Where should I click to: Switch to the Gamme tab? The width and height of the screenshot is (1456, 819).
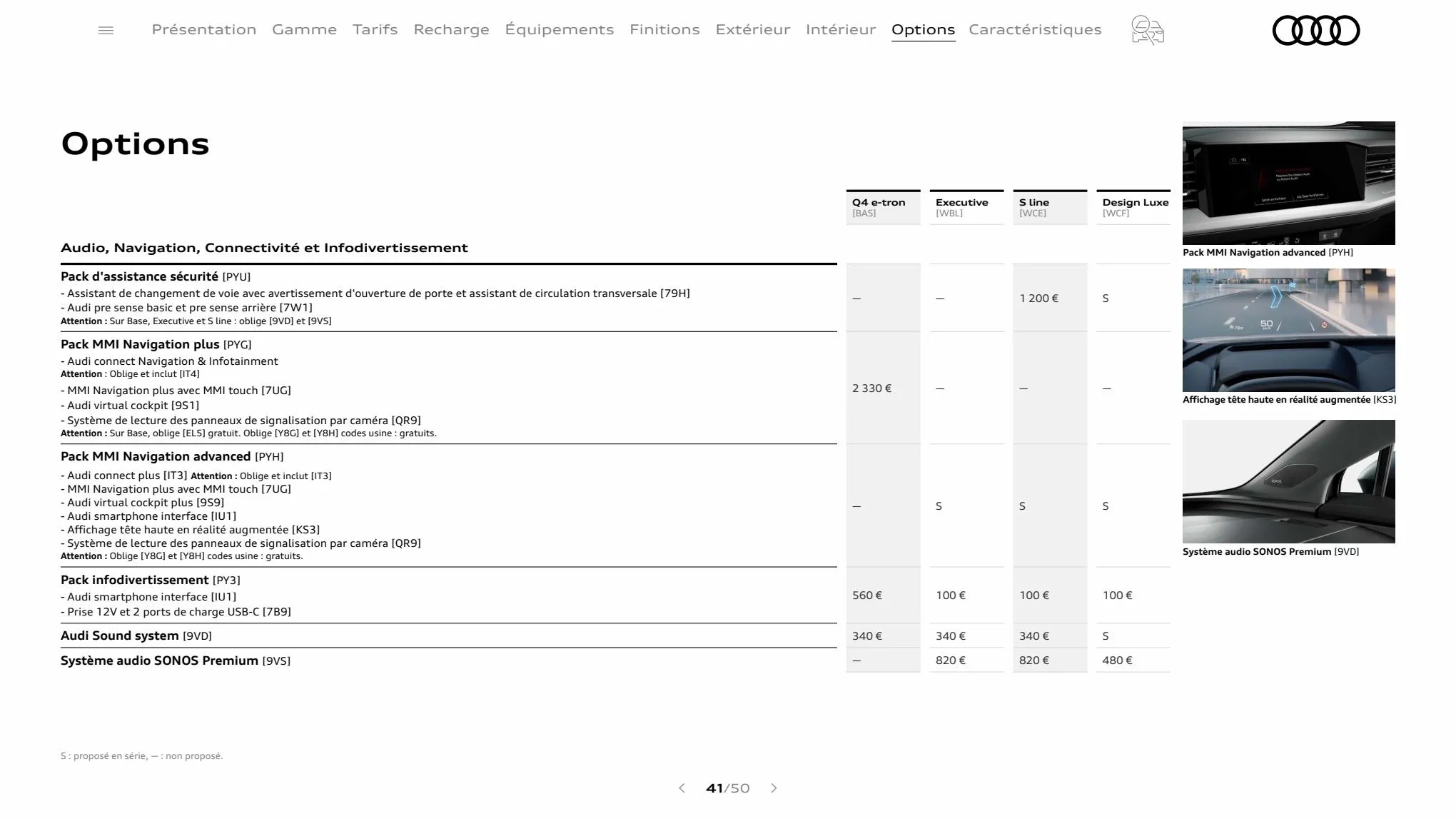tap(304, 29)
